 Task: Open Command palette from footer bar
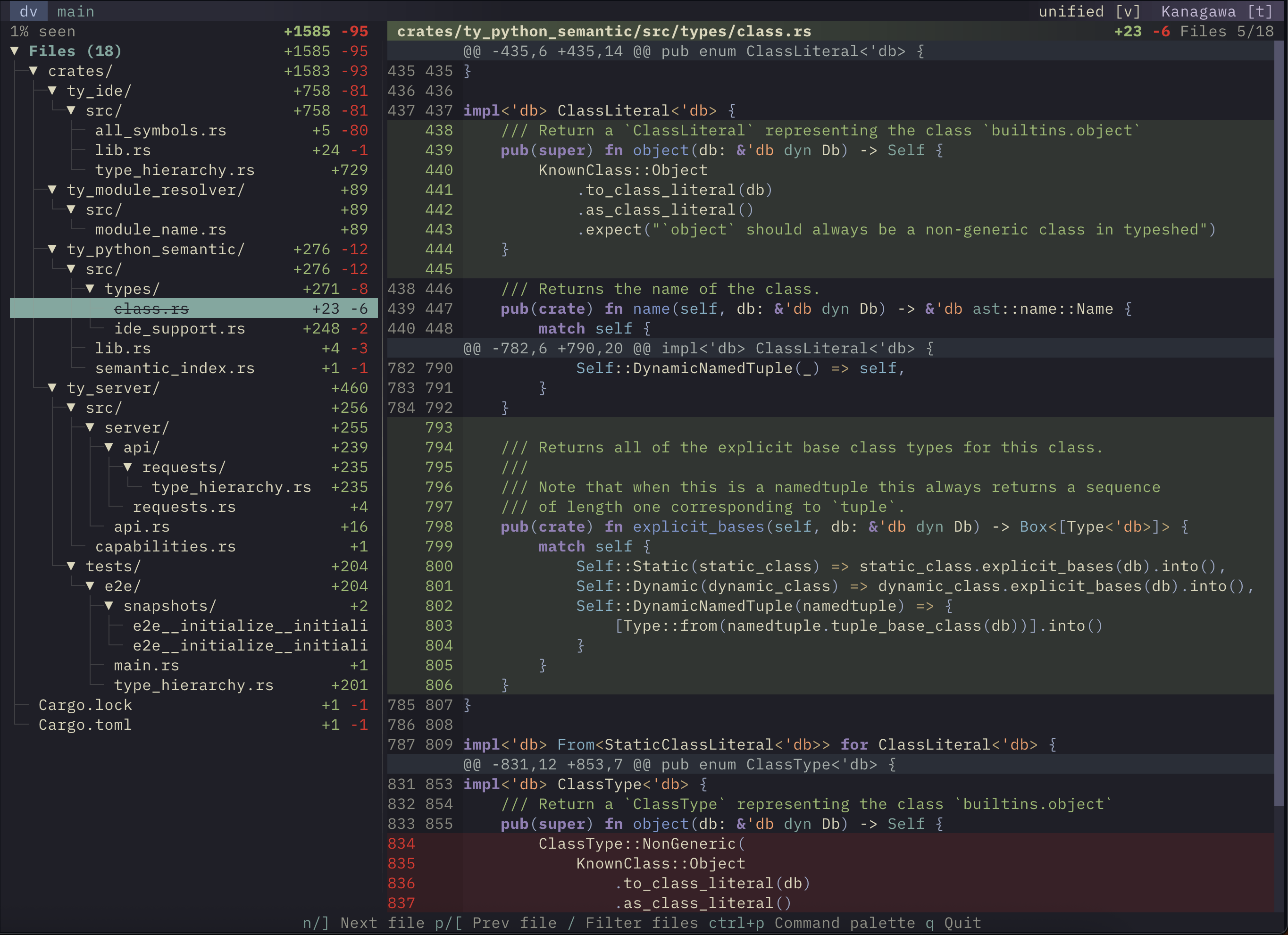(x=774, y=923)
